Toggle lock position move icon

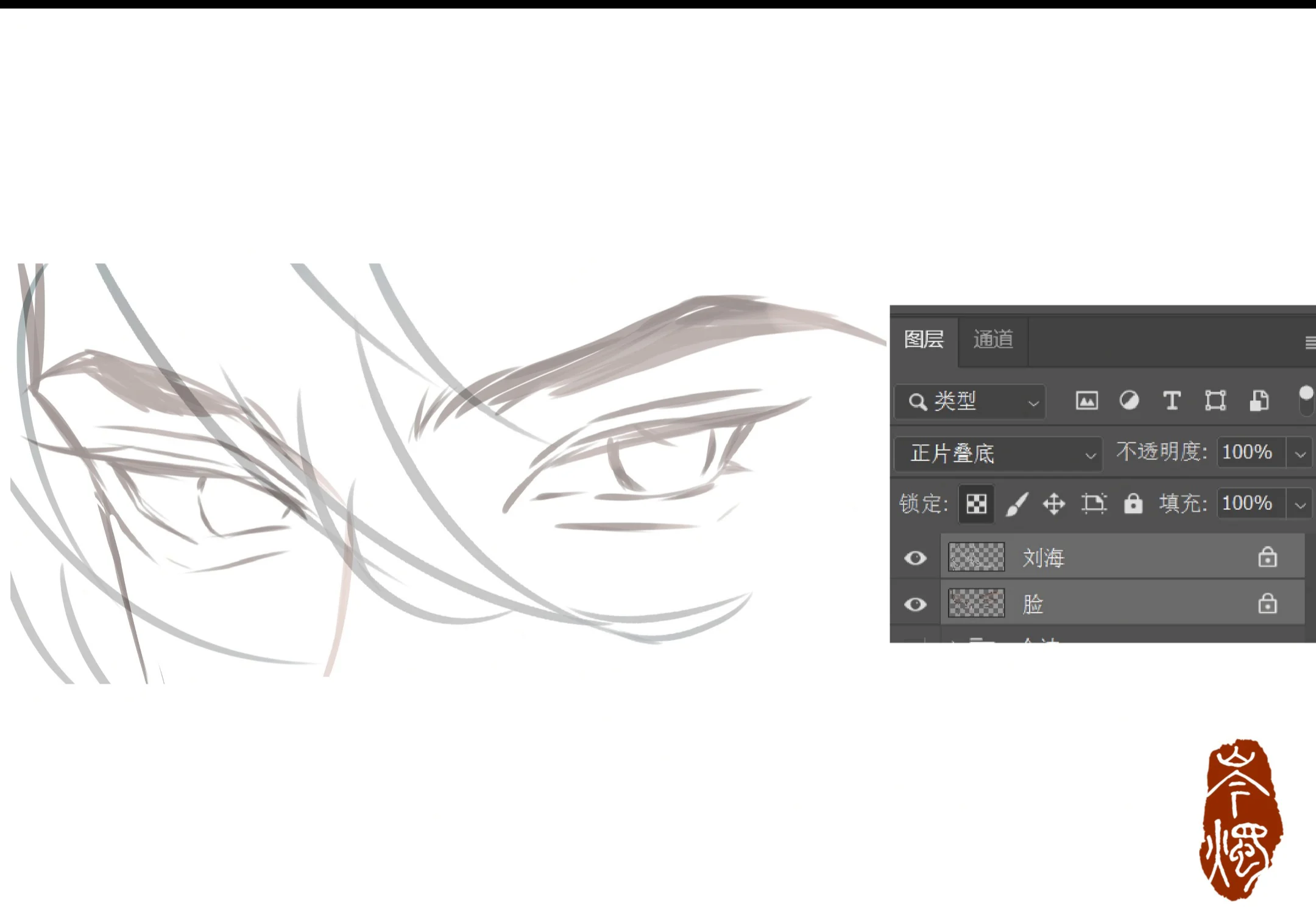[x=1054, y=504]
